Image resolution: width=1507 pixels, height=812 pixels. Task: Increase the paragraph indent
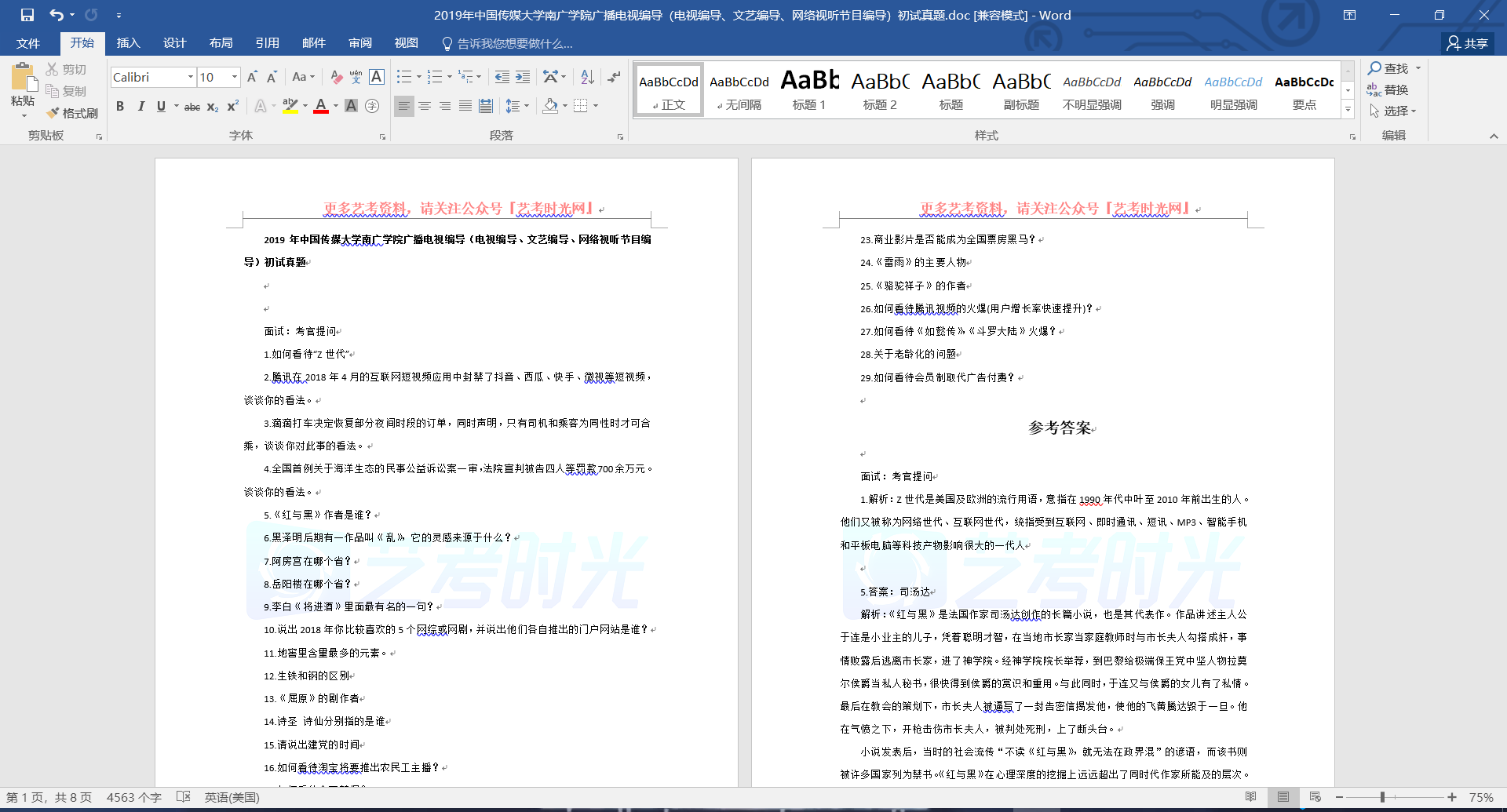[x=523, y=77]
